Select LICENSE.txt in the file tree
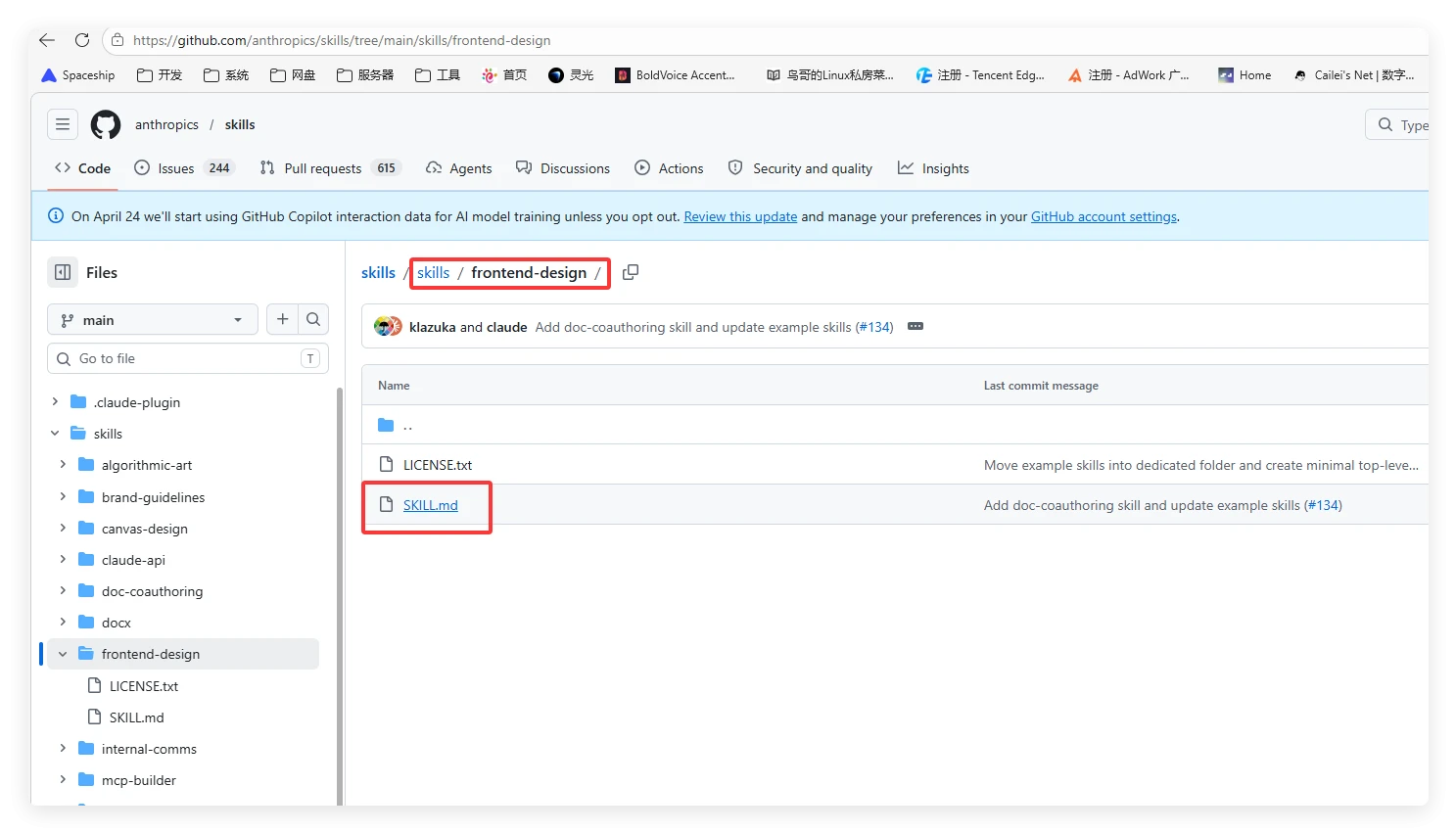 click(x=144, y=686)
